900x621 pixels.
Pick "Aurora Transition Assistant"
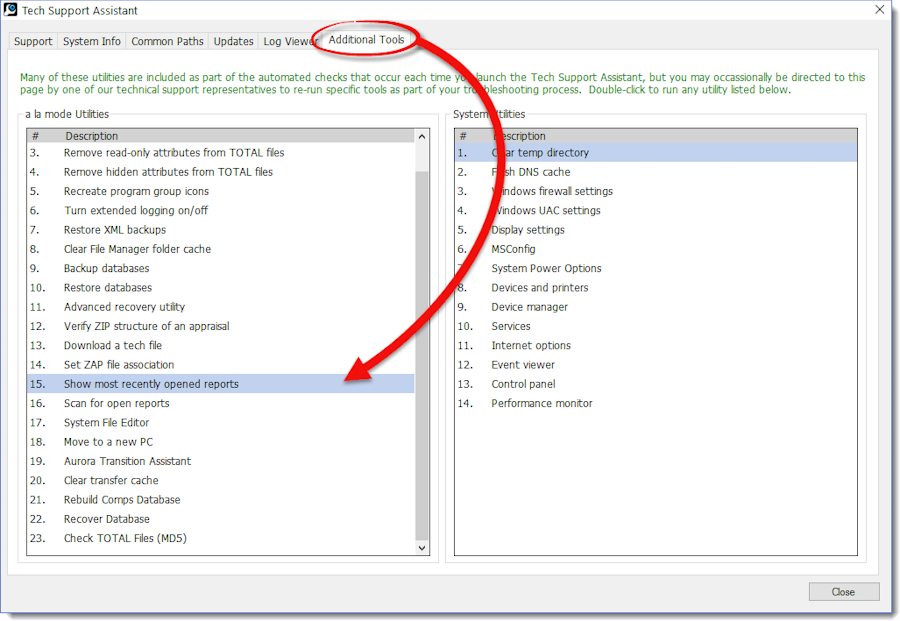(220, 461)
